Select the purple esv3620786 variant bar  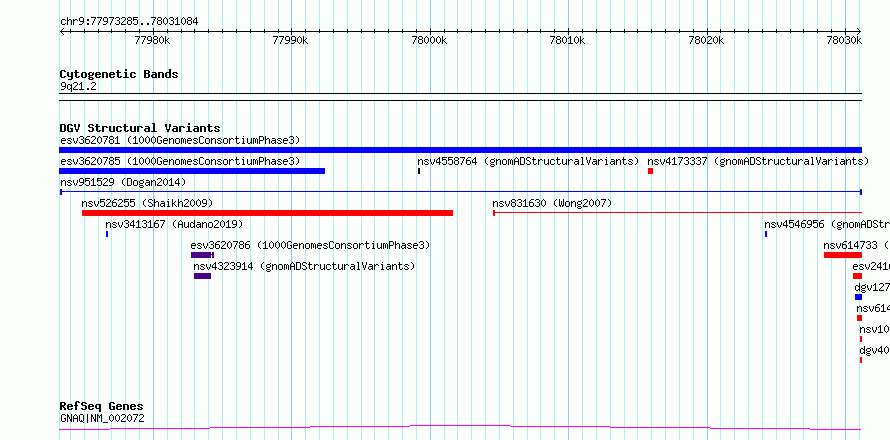pos(202,255)
